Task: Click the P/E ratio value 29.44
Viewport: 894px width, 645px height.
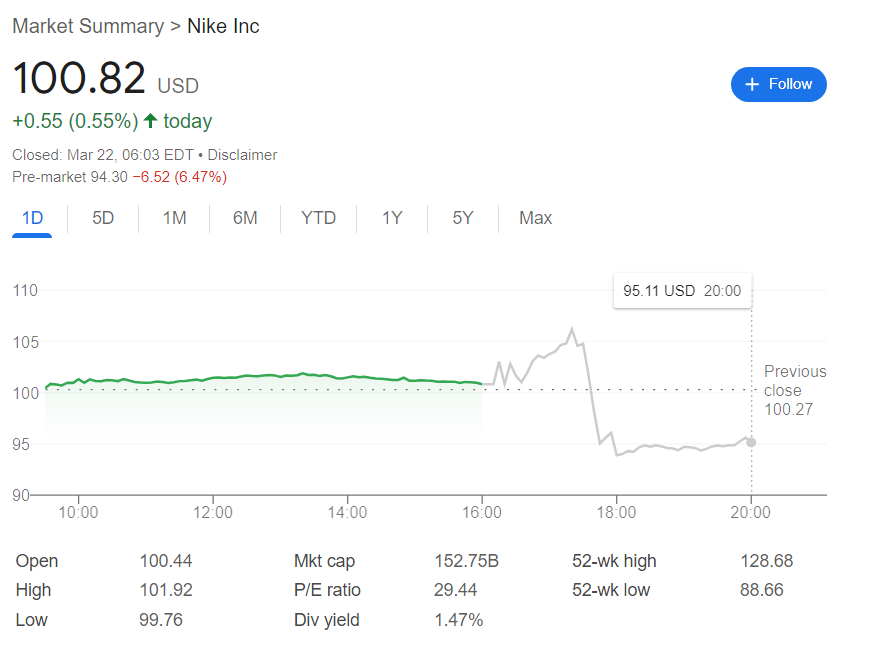Action: [455, 590]
